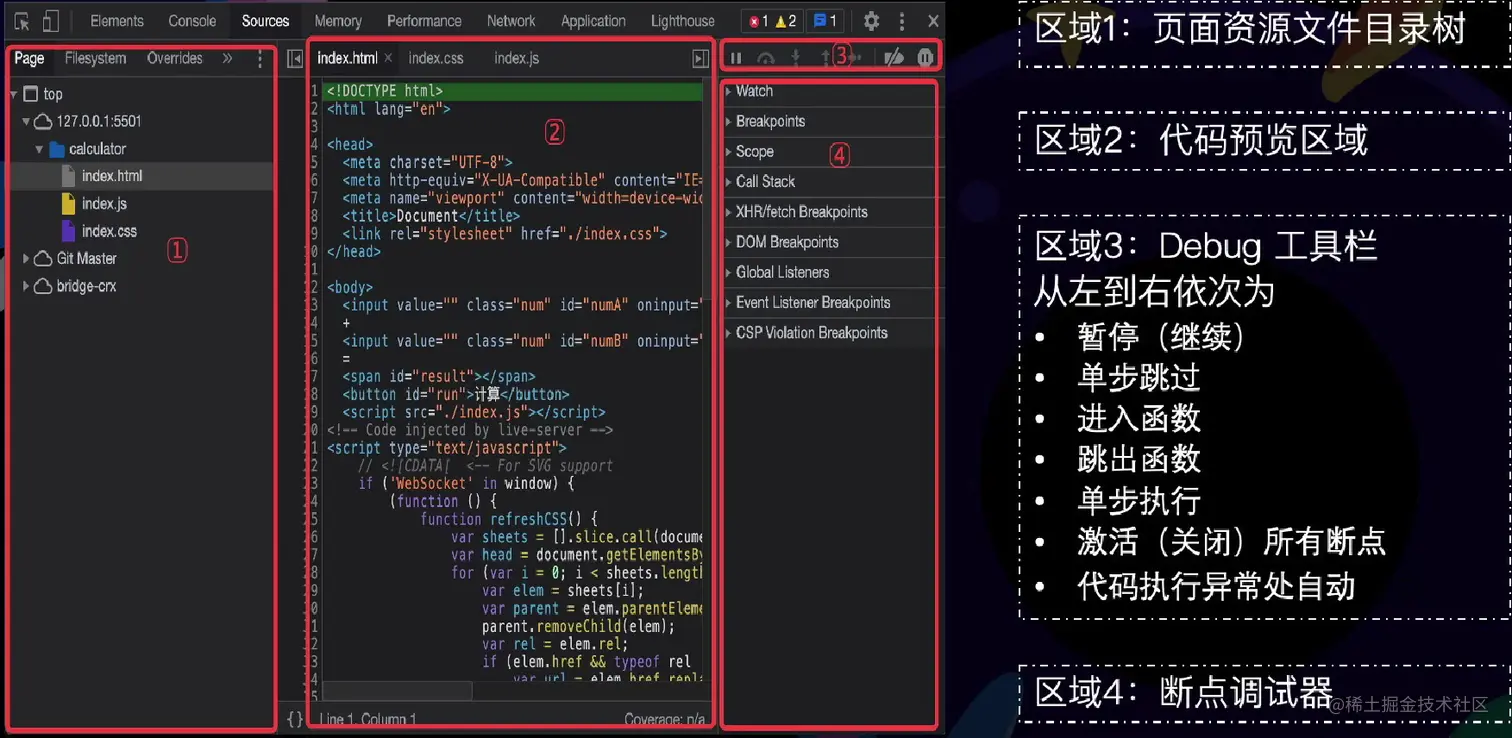Click the '<!DOCTYPE html>' highlighted code line
Image resolution: width=1512 pixels, height=738 pixels.
click(x=514, y=91)
